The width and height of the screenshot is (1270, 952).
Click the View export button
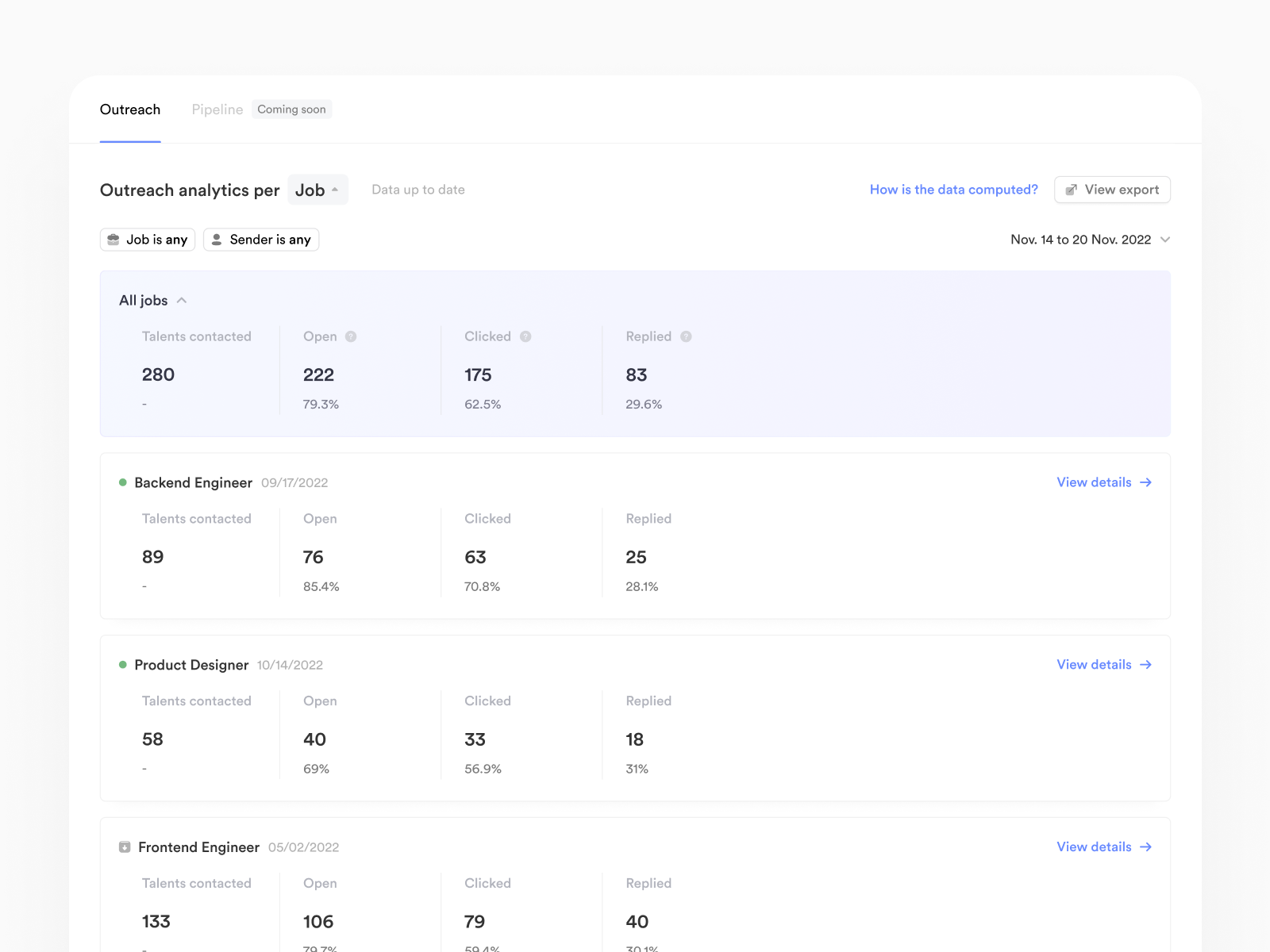pos(1112,190)
